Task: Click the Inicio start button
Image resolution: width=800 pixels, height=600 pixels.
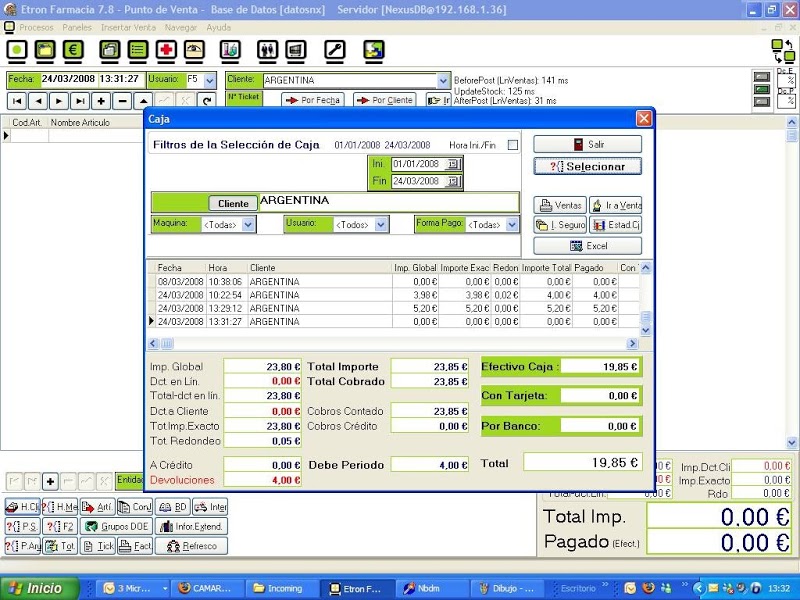Action: [40, 588]
